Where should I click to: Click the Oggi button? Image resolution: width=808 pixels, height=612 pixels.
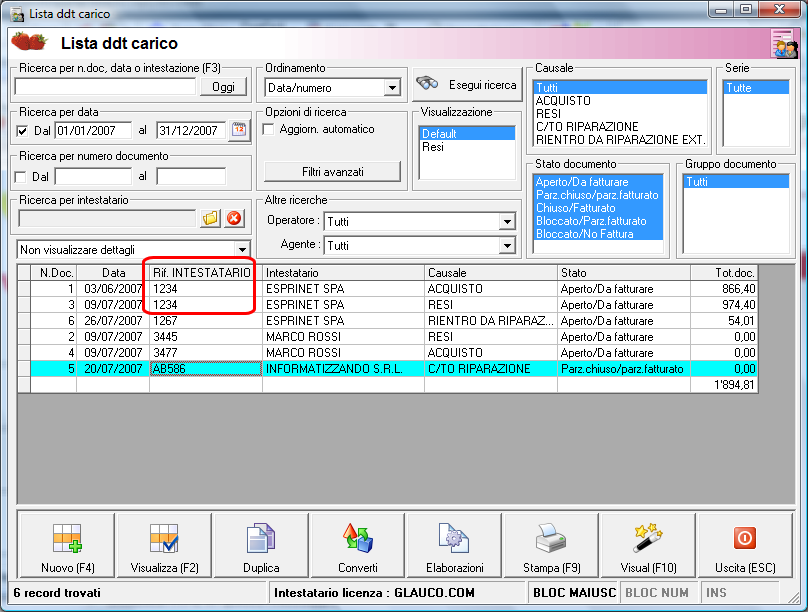(x=224, y=87)
